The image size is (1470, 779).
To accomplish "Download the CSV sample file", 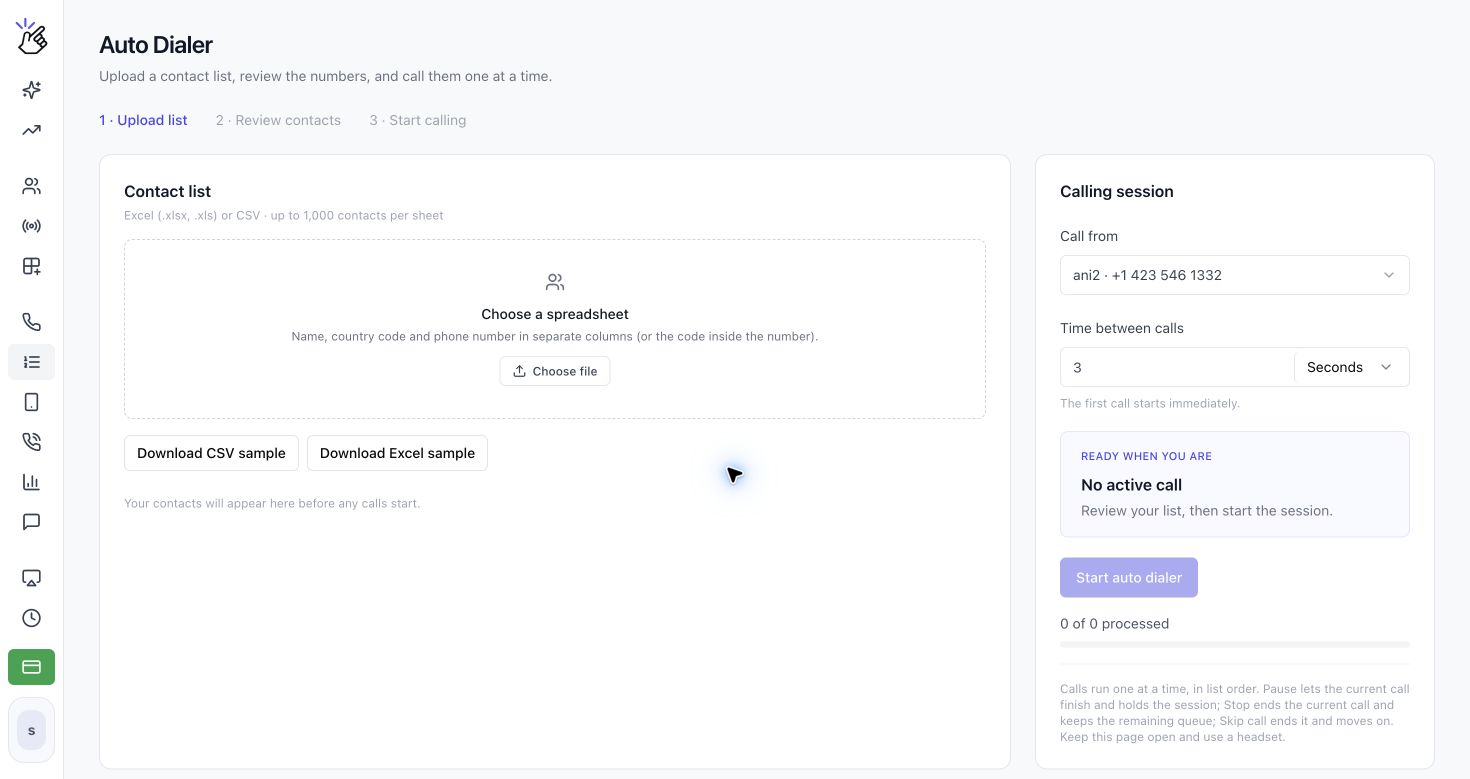I will tap(211, 453).
